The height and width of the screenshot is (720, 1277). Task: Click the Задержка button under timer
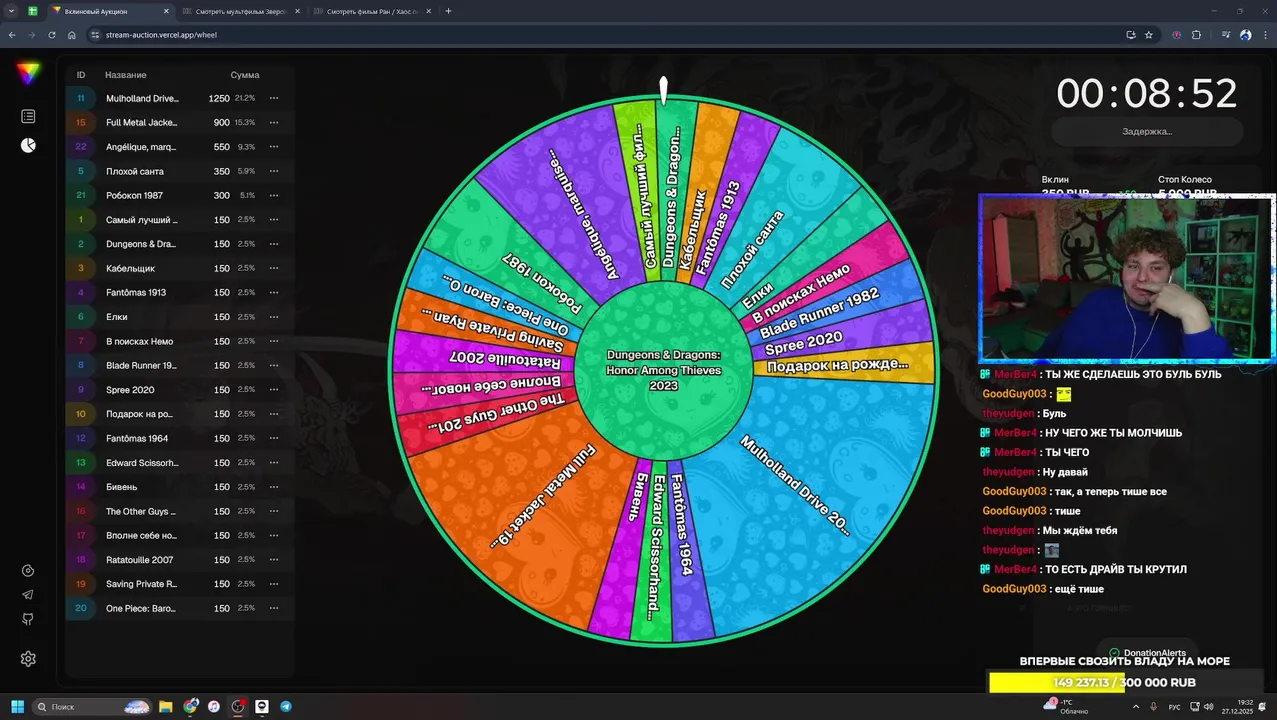pos(1147,131)
